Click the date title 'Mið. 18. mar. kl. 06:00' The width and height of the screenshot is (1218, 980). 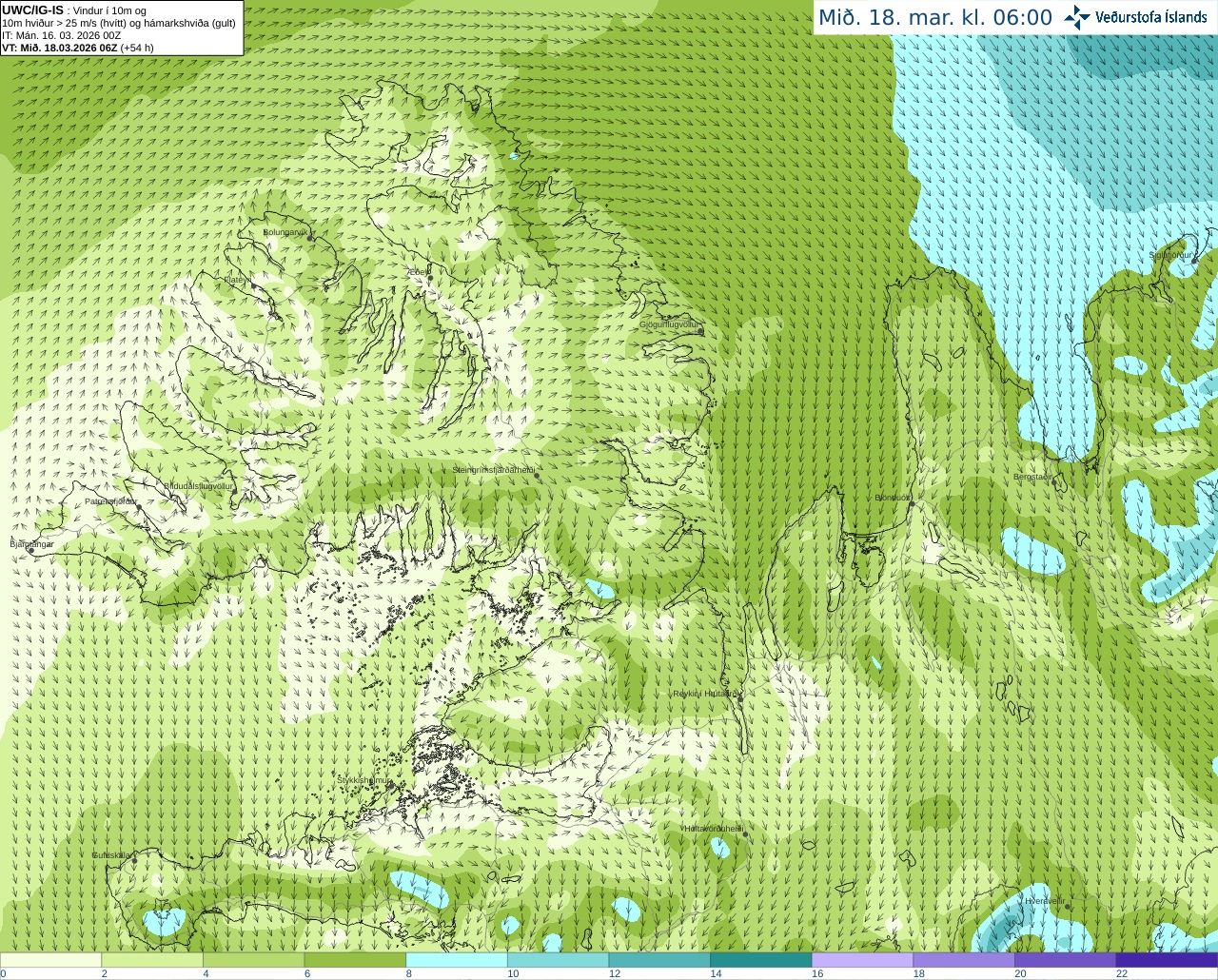tap(935, 18)
